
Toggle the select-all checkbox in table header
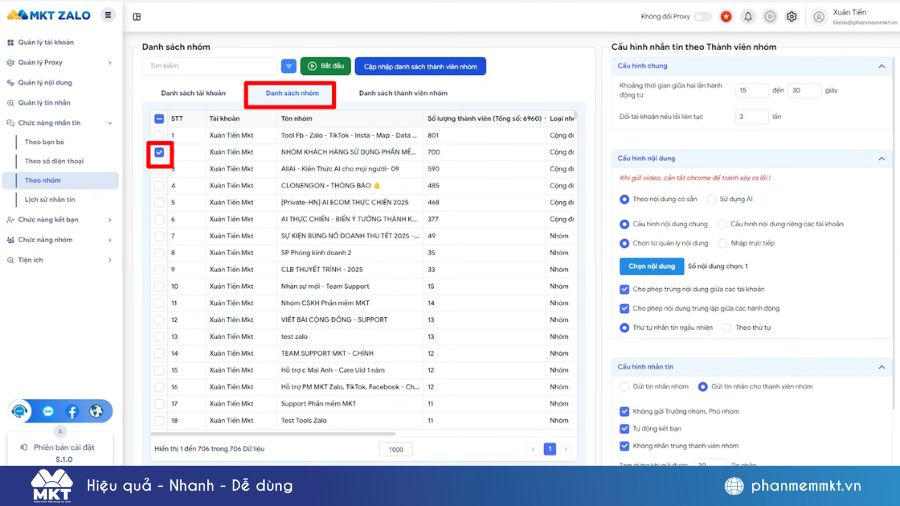coord(159,119)
